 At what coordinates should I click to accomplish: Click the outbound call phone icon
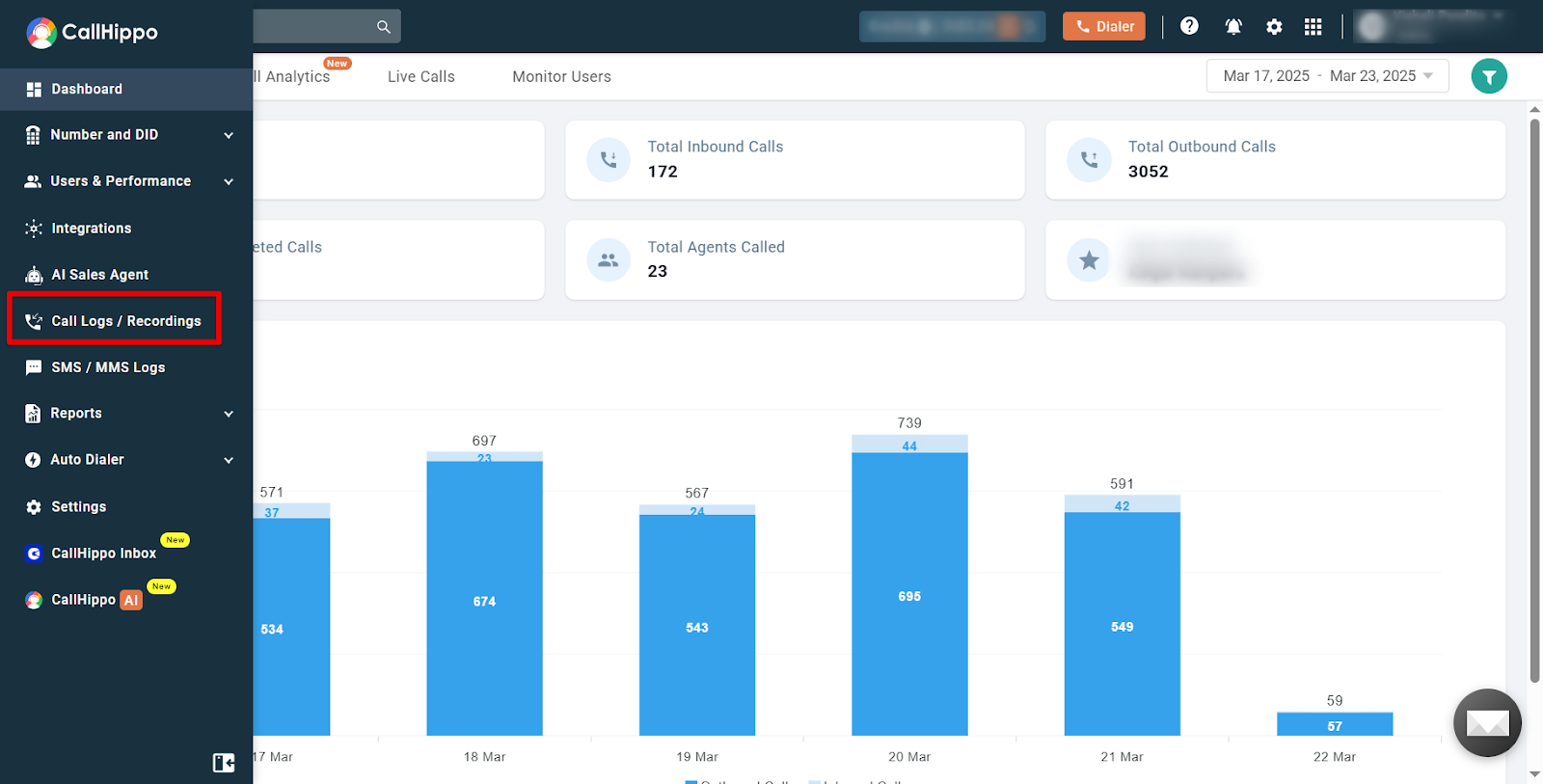(x=1089, y=160)
